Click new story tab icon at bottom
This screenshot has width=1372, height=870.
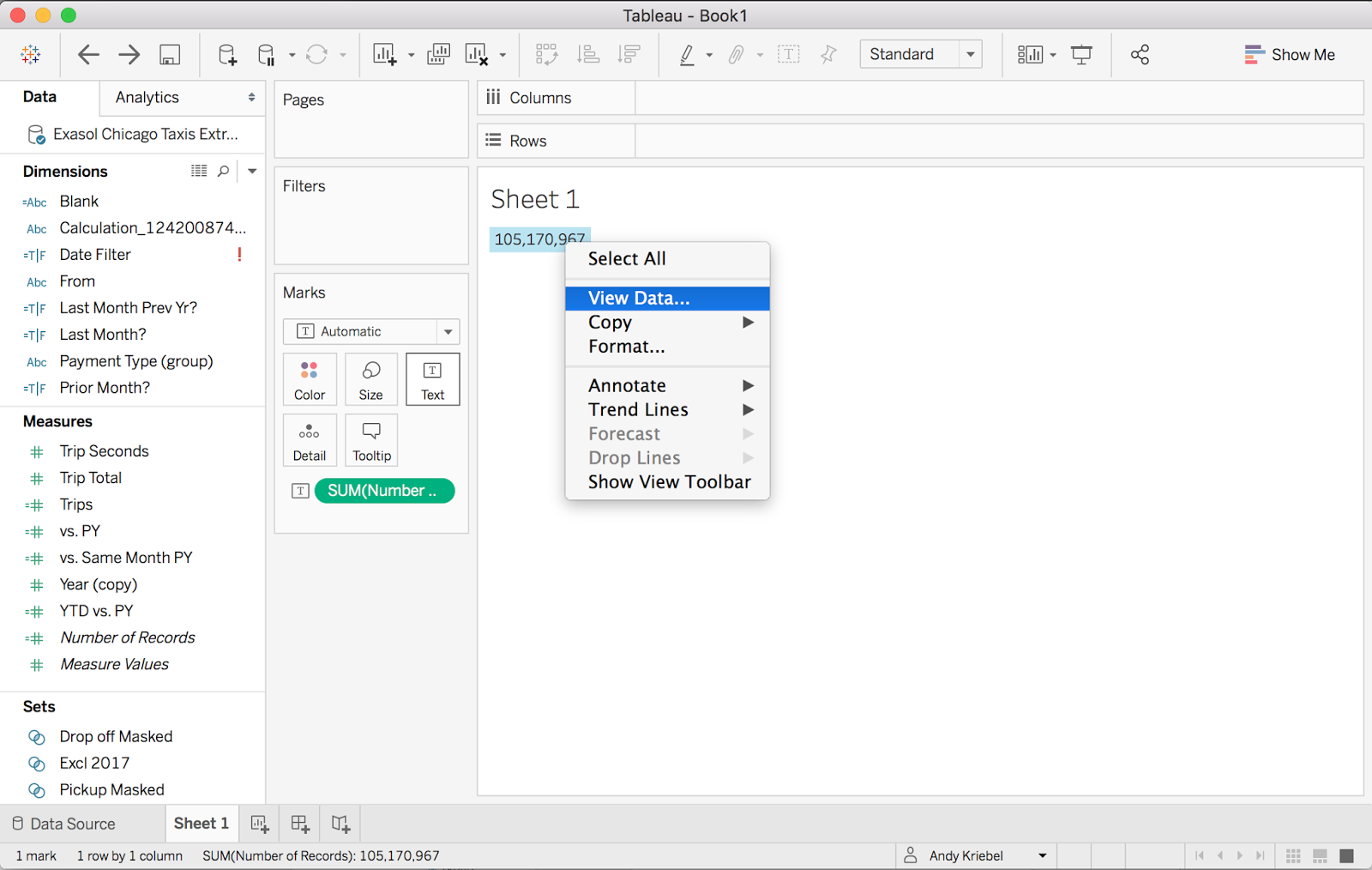340,825
